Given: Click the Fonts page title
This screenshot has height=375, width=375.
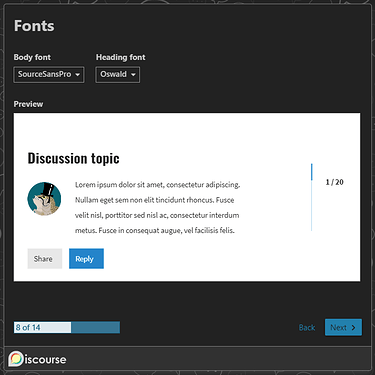Looking at the screenshot, I should [x=34, y=26].
